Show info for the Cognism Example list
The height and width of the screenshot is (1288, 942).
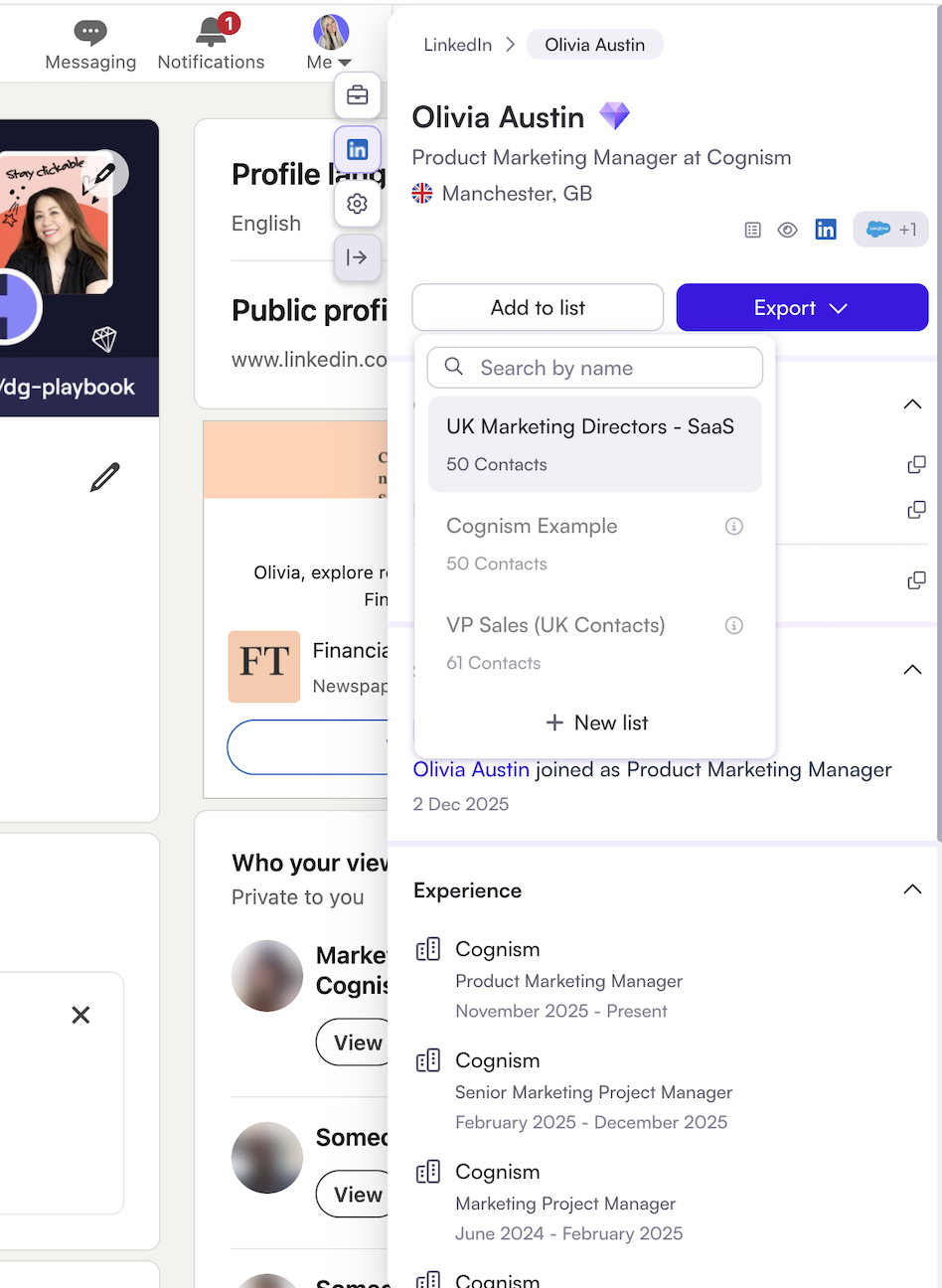pos(734,526)
